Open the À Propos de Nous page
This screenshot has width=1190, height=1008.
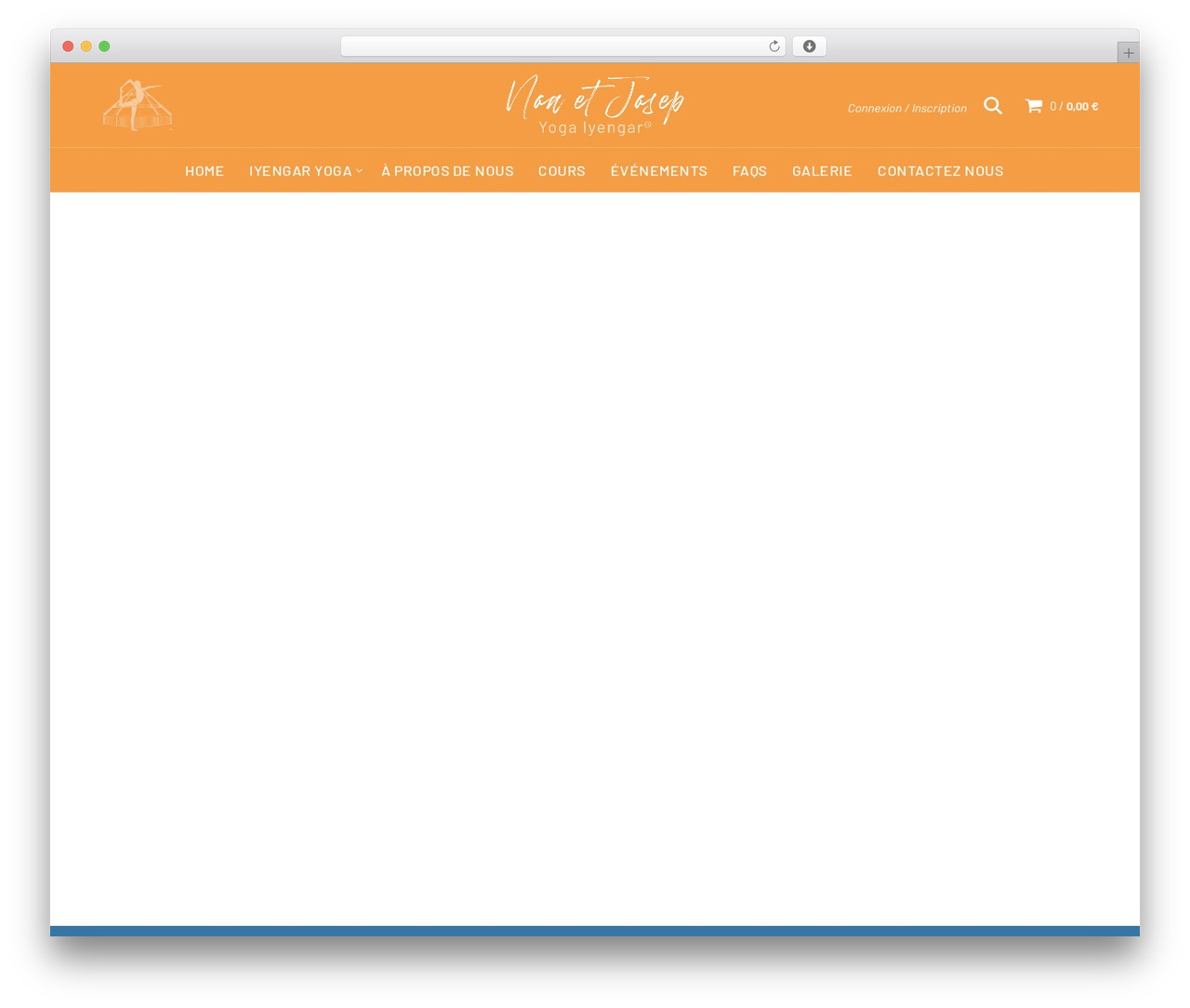click(447, 171)
